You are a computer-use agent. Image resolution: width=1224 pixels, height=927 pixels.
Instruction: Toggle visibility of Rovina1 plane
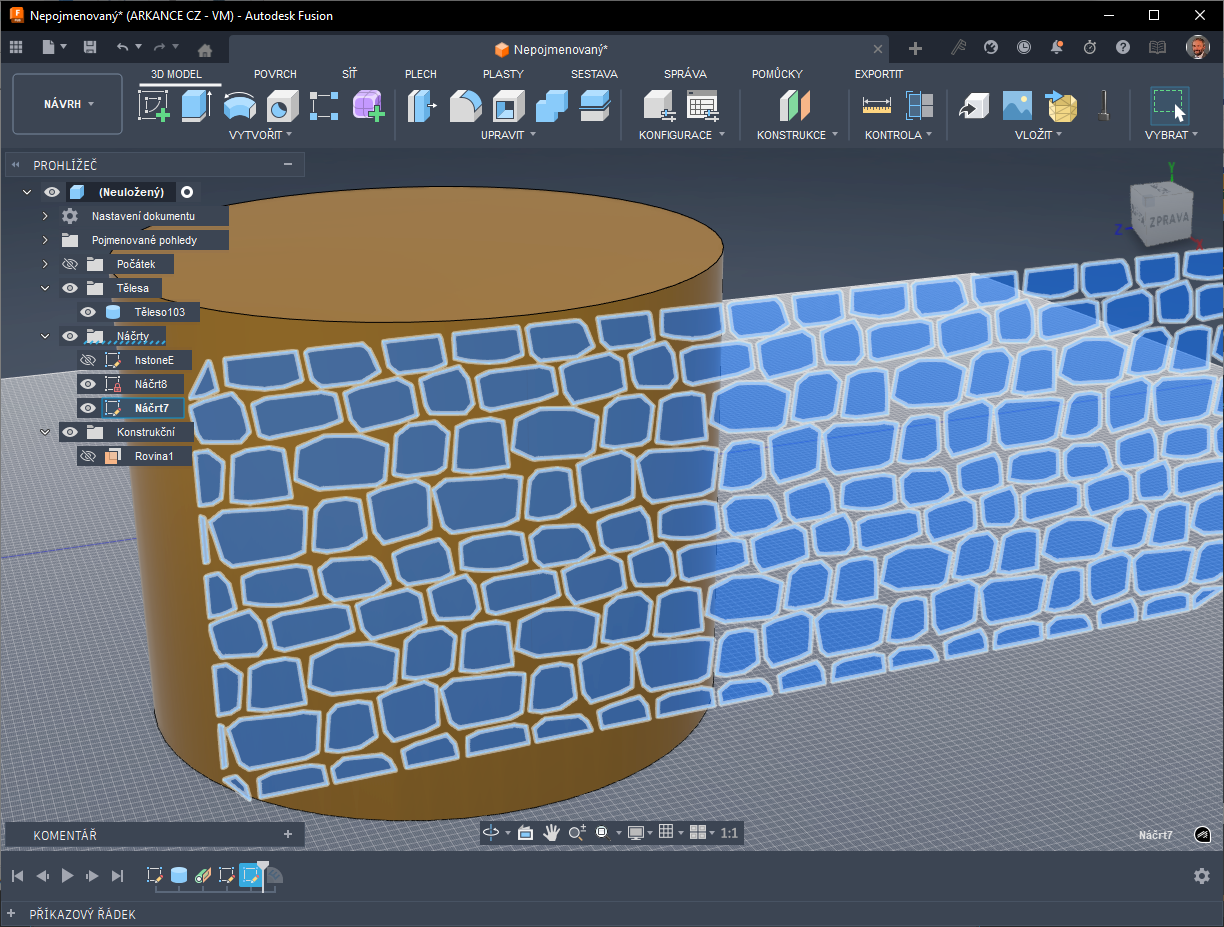coord(88,456)
